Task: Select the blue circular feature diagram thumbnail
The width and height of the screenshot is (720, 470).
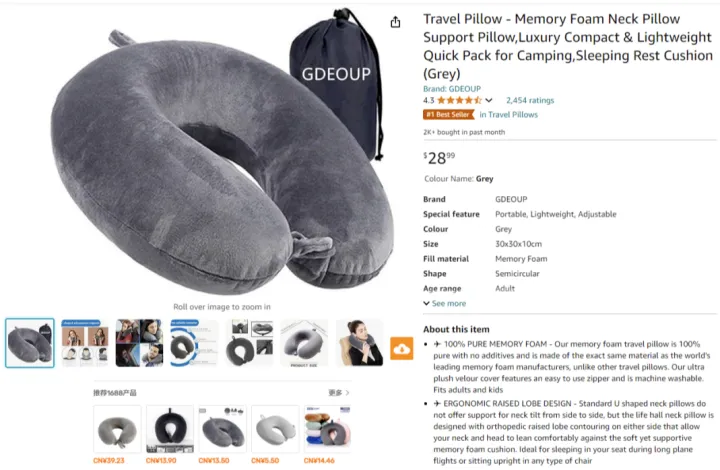Action: pos(194,343)
